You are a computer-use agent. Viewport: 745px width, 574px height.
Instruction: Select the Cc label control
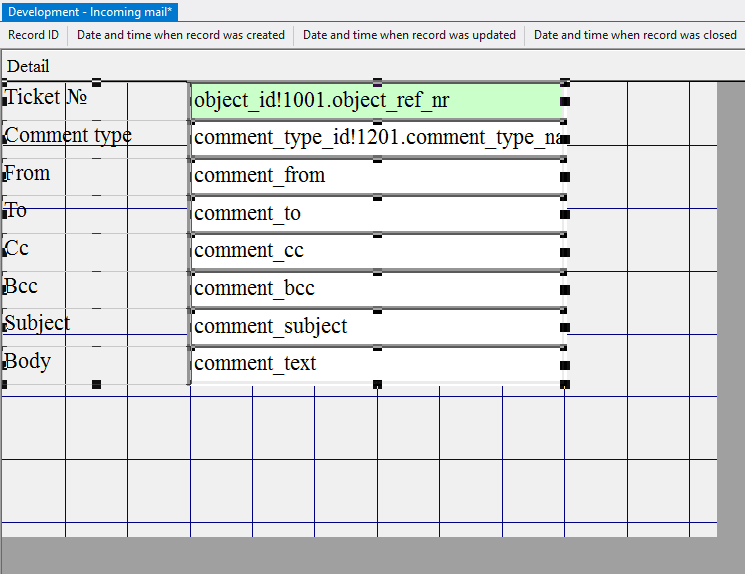point(18,248)
